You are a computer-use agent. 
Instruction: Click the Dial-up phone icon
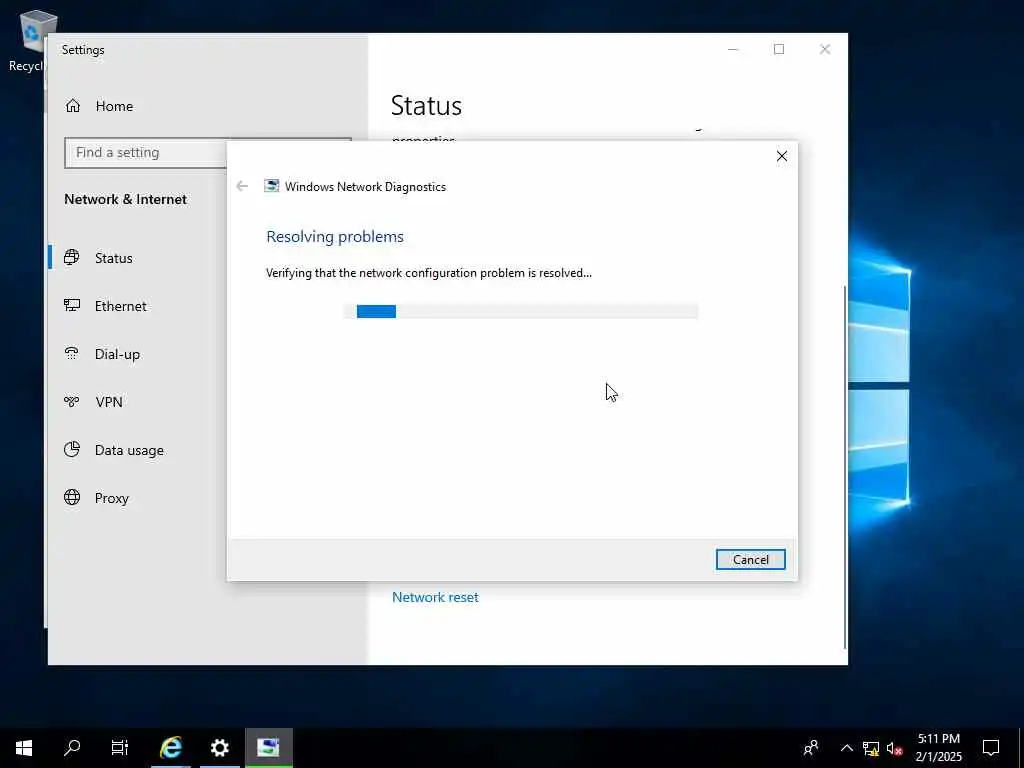tap(72, 353)
